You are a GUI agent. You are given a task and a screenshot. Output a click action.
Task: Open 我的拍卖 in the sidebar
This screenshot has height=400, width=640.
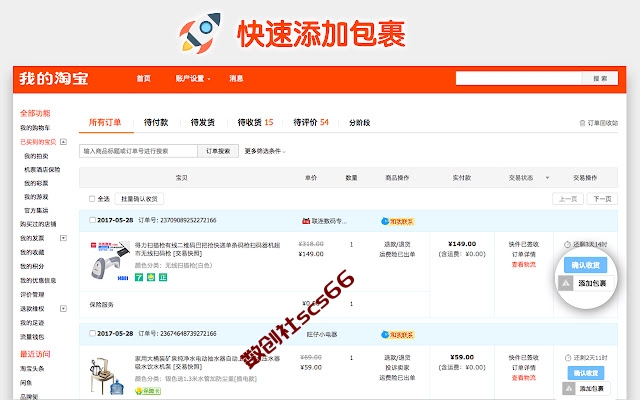click(36, 156)
